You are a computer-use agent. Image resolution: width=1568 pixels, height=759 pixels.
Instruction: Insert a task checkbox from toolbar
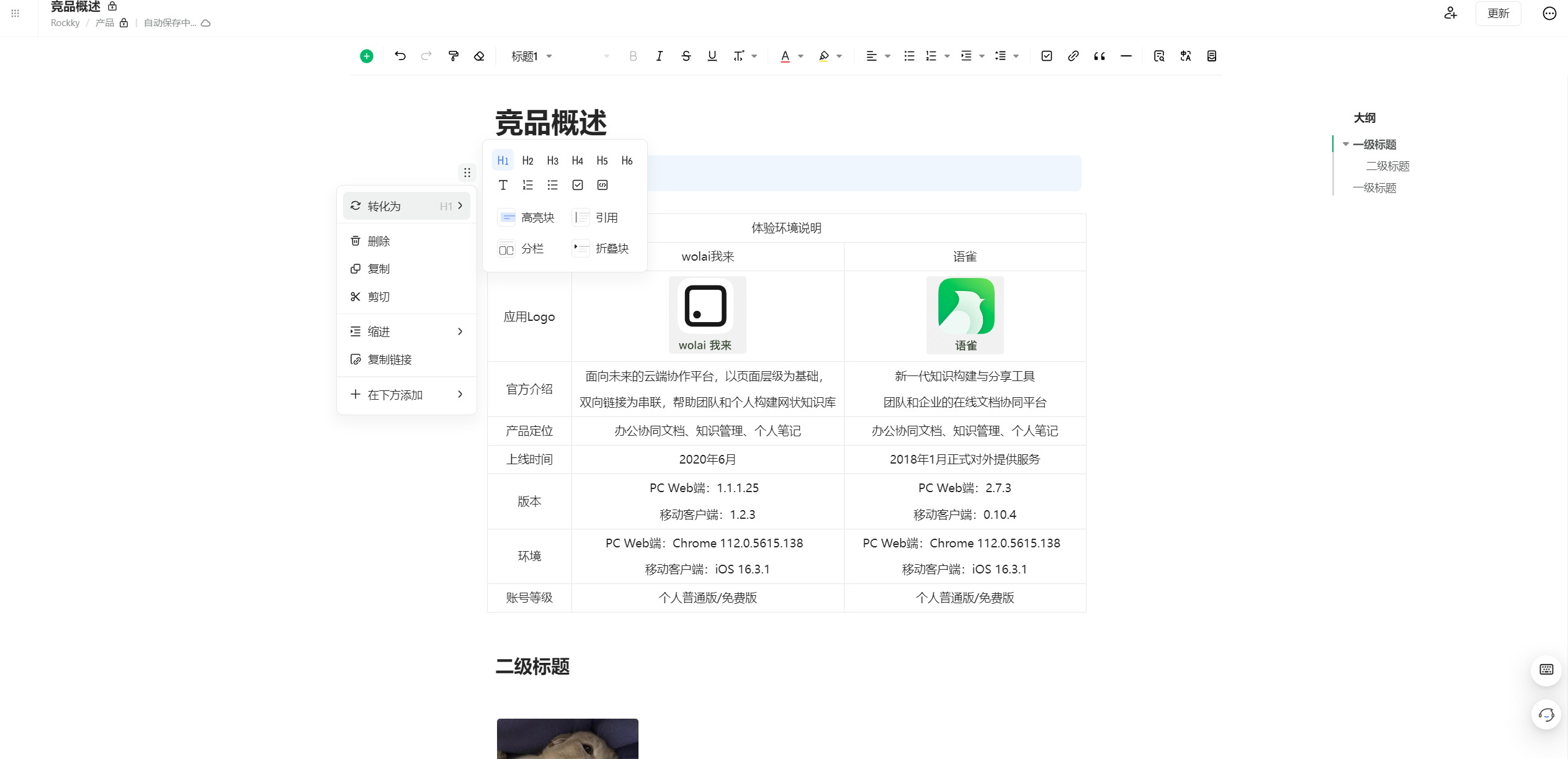coord(1047,56)
